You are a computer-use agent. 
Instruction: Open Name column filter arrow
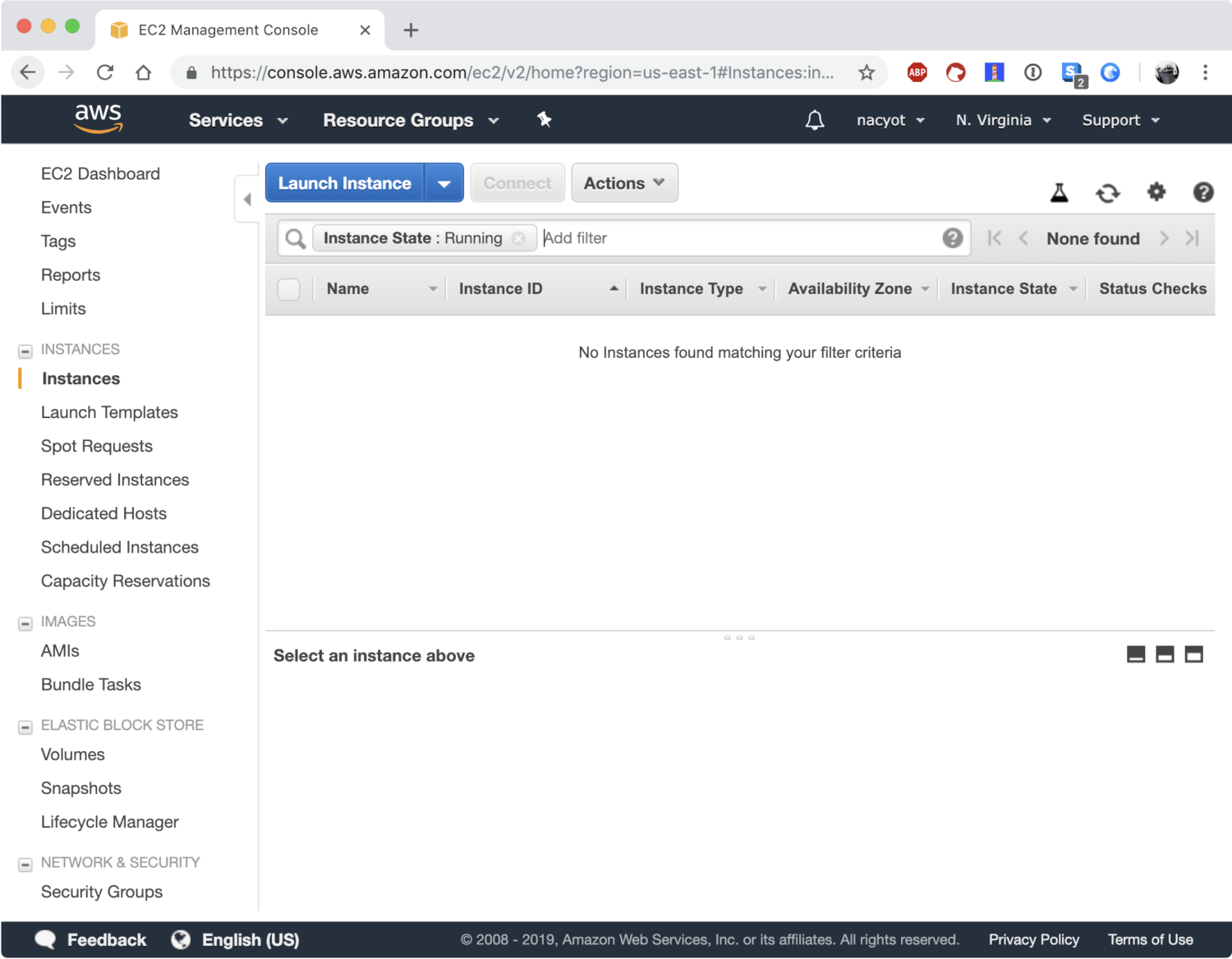click(433, 289)
